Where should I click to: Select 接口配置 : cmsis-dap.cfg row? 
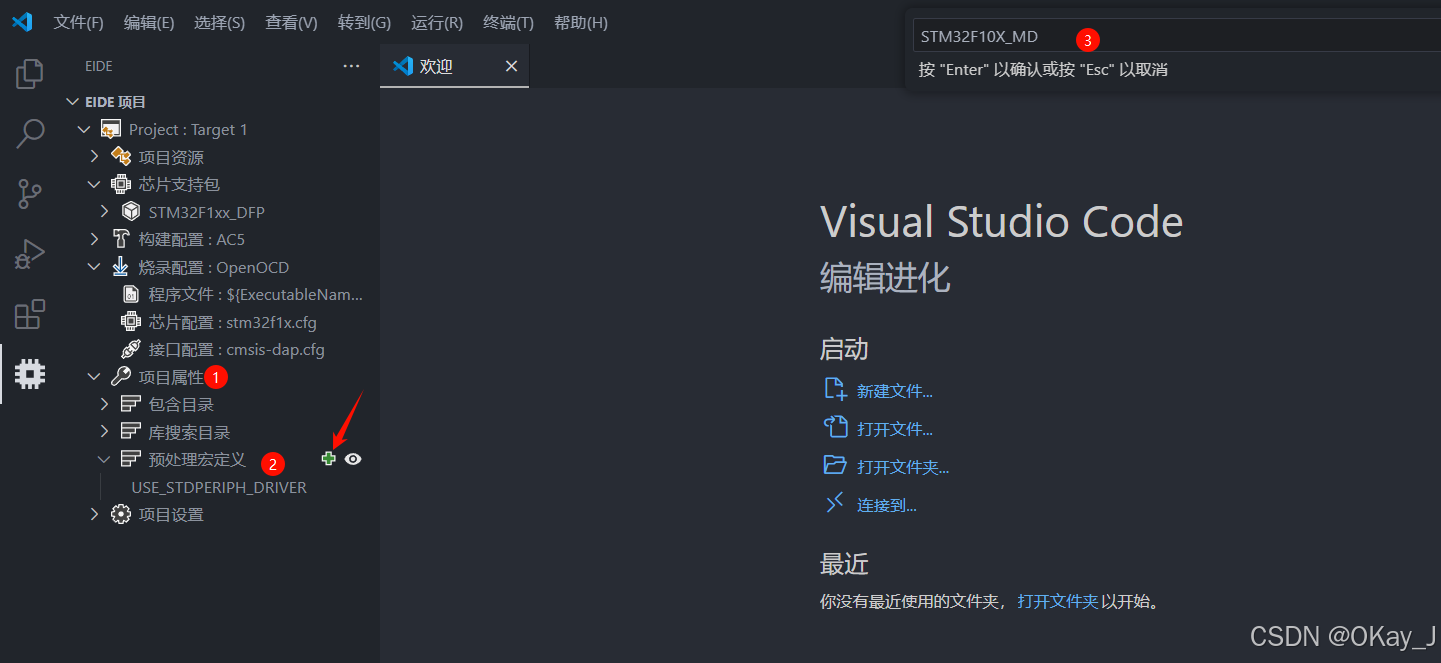pos(236,349)
